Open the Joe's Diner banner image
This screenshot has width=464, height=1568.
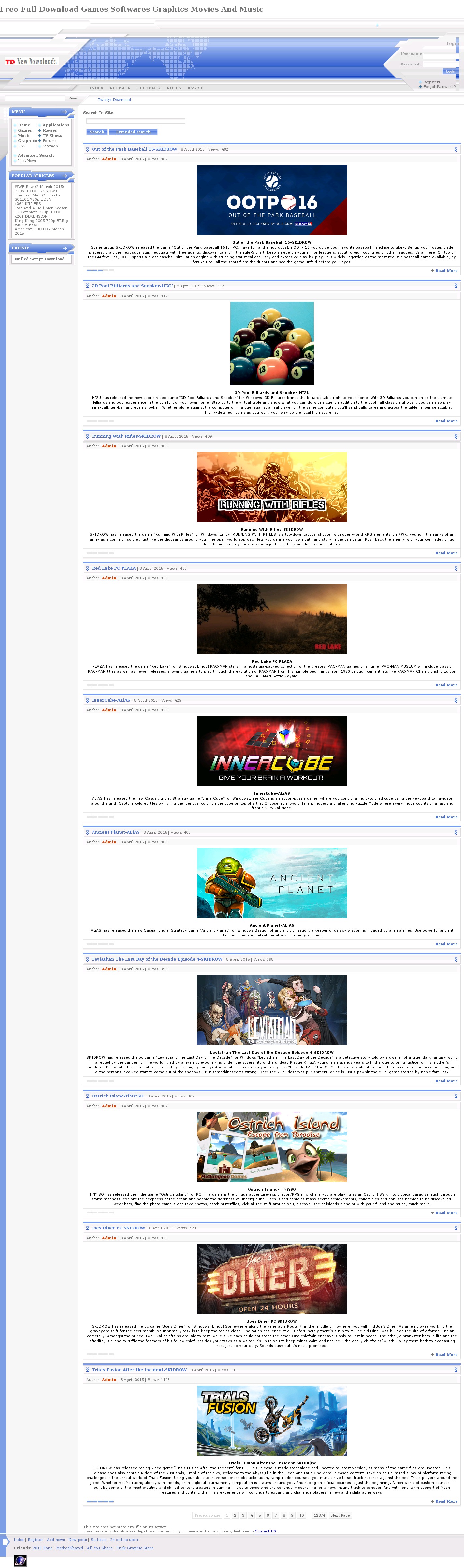click(x=271, y=1278)
